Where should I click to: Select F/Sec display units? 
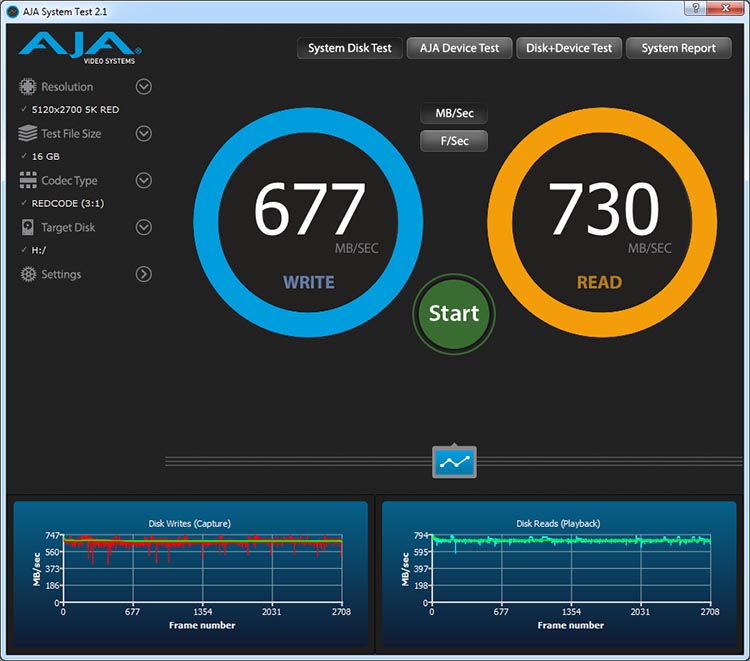click(x=454, y=141)
